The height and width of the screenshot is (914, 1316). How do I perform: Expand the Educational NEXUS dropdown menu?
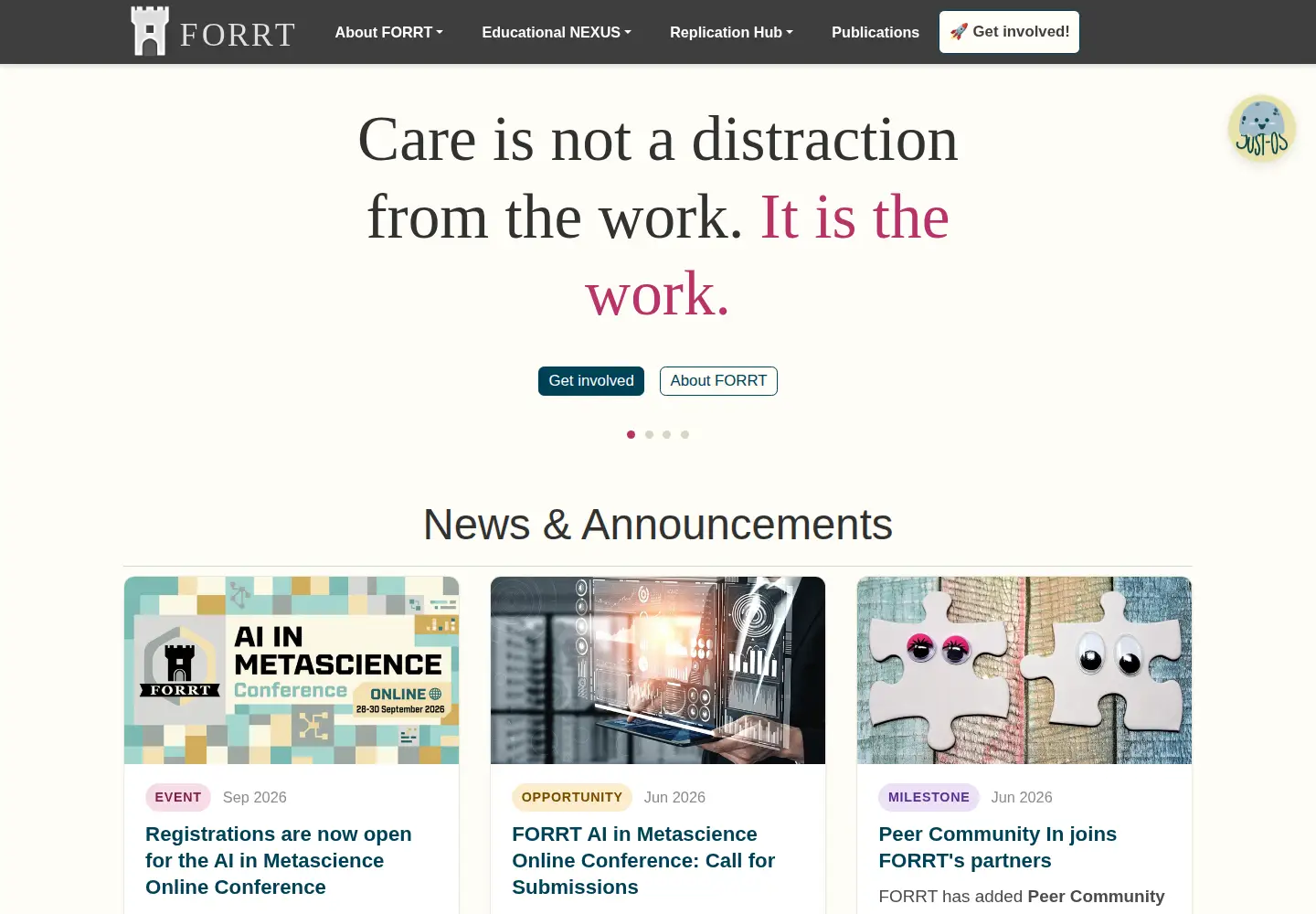tap(557, 32)
